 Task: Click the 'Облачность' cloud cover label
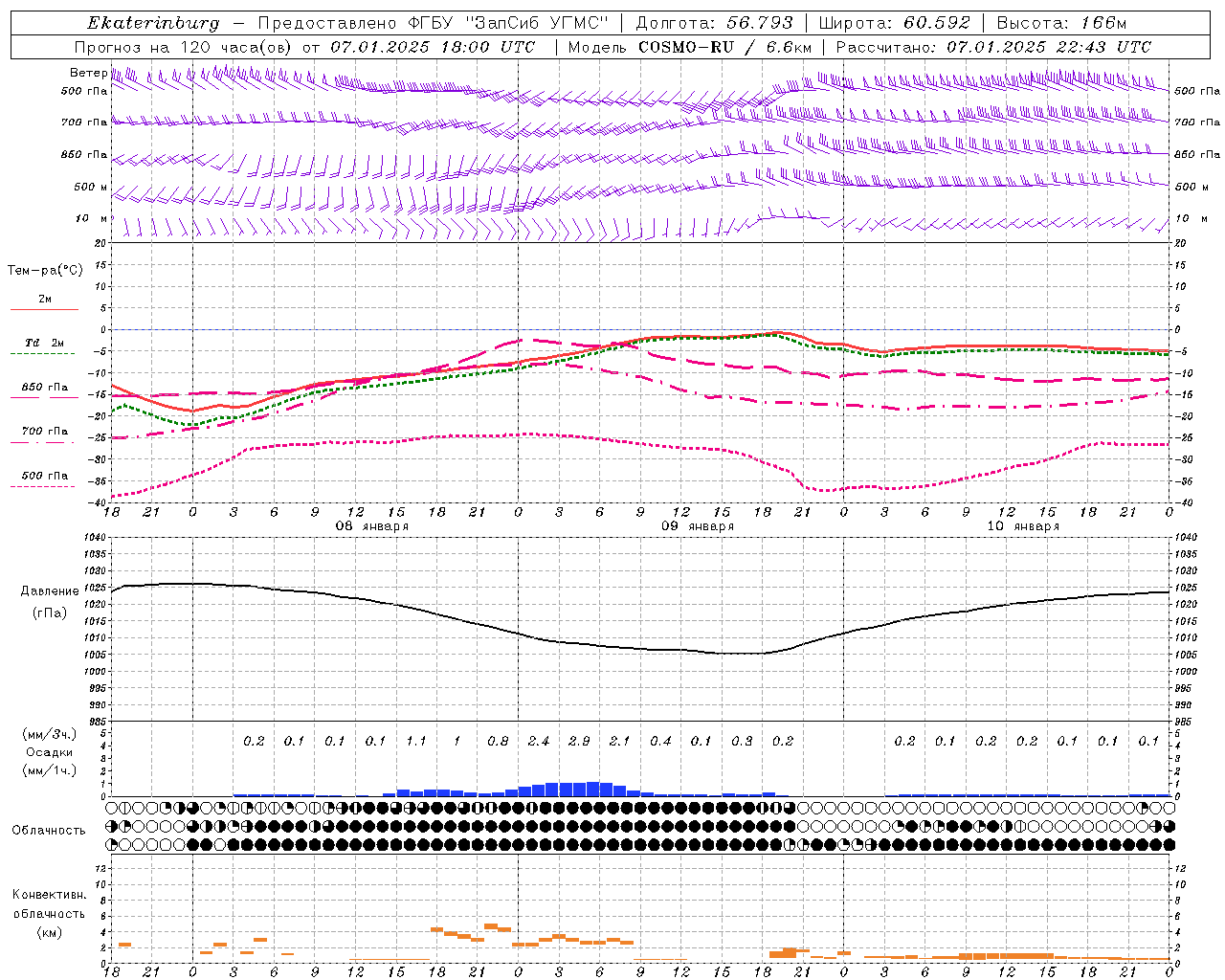49,831
